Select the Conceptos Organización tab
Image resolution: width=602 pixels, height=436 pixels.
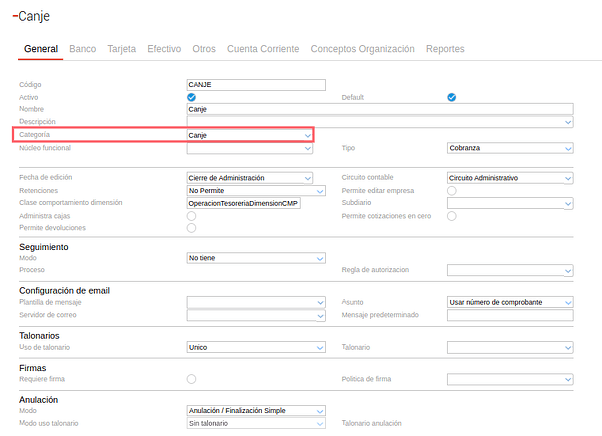[362, 49]
